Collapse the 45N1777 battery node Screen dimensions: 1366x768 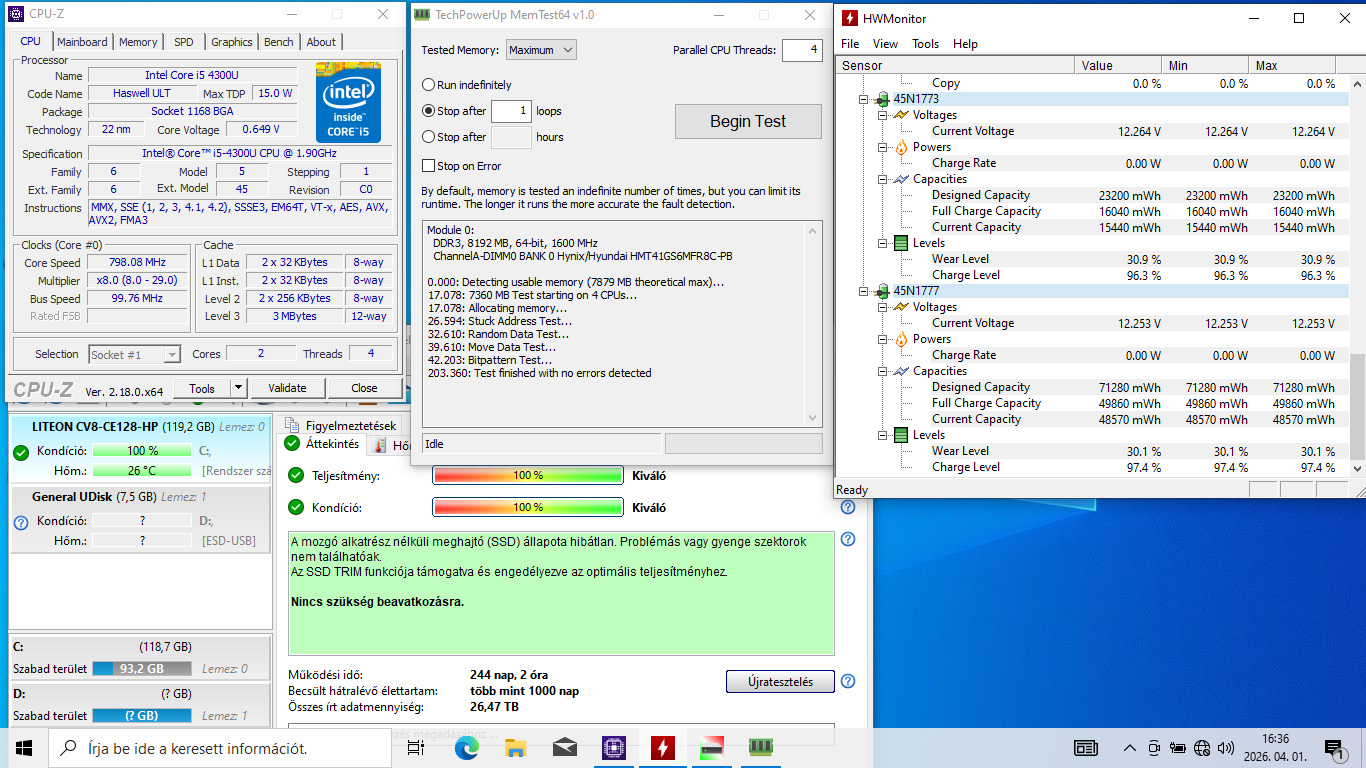pyautogui.click(x=864, y=291)
